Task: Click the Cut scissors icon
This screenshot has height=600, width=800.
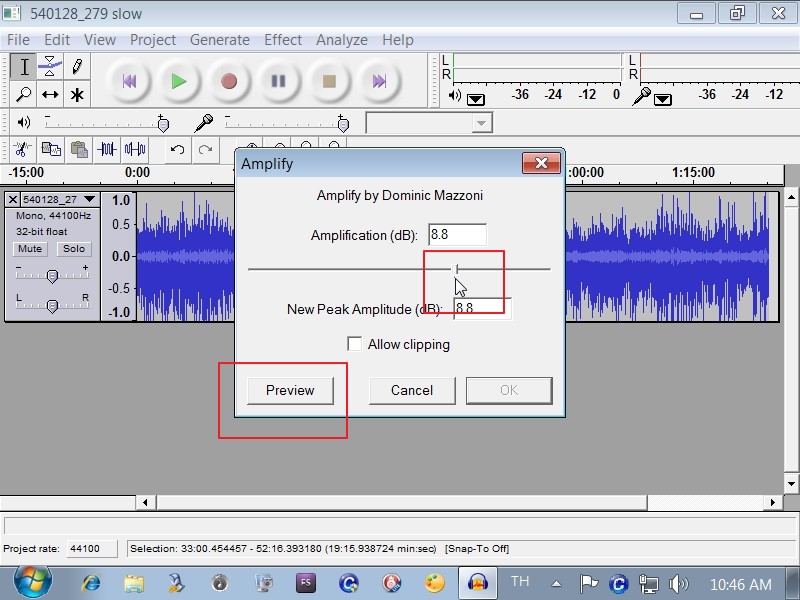Action: [x=22, y=149]
